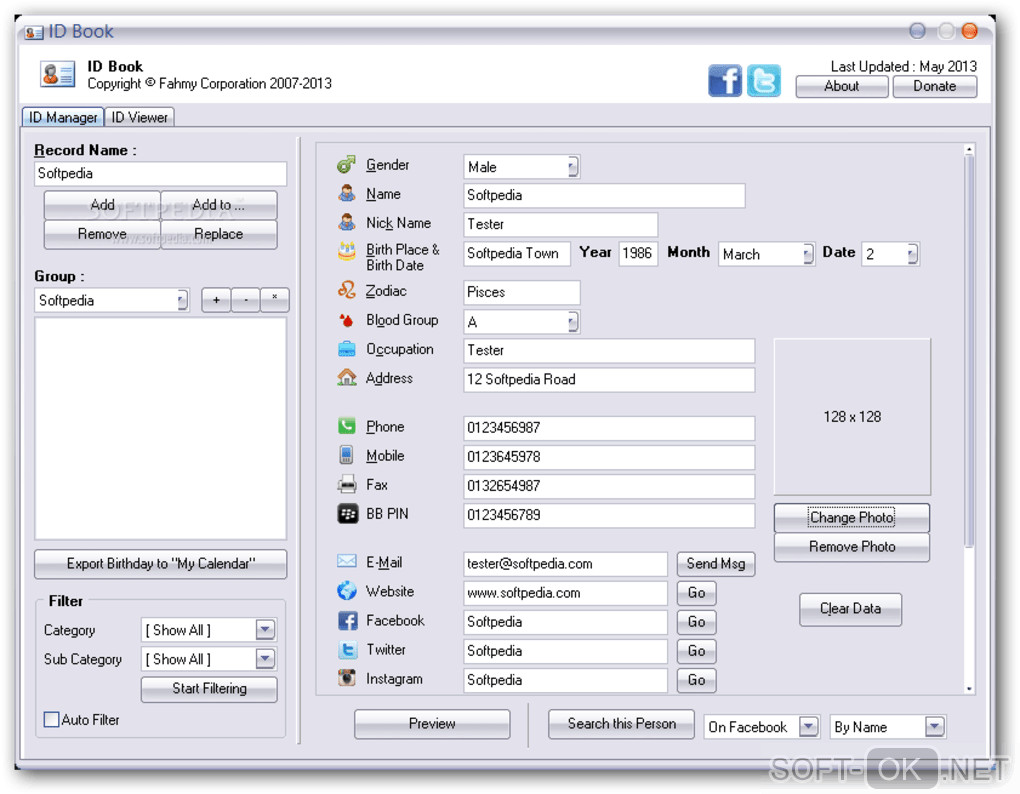
Task: Click the Remove record button
Action: click(x=102, y=234)
